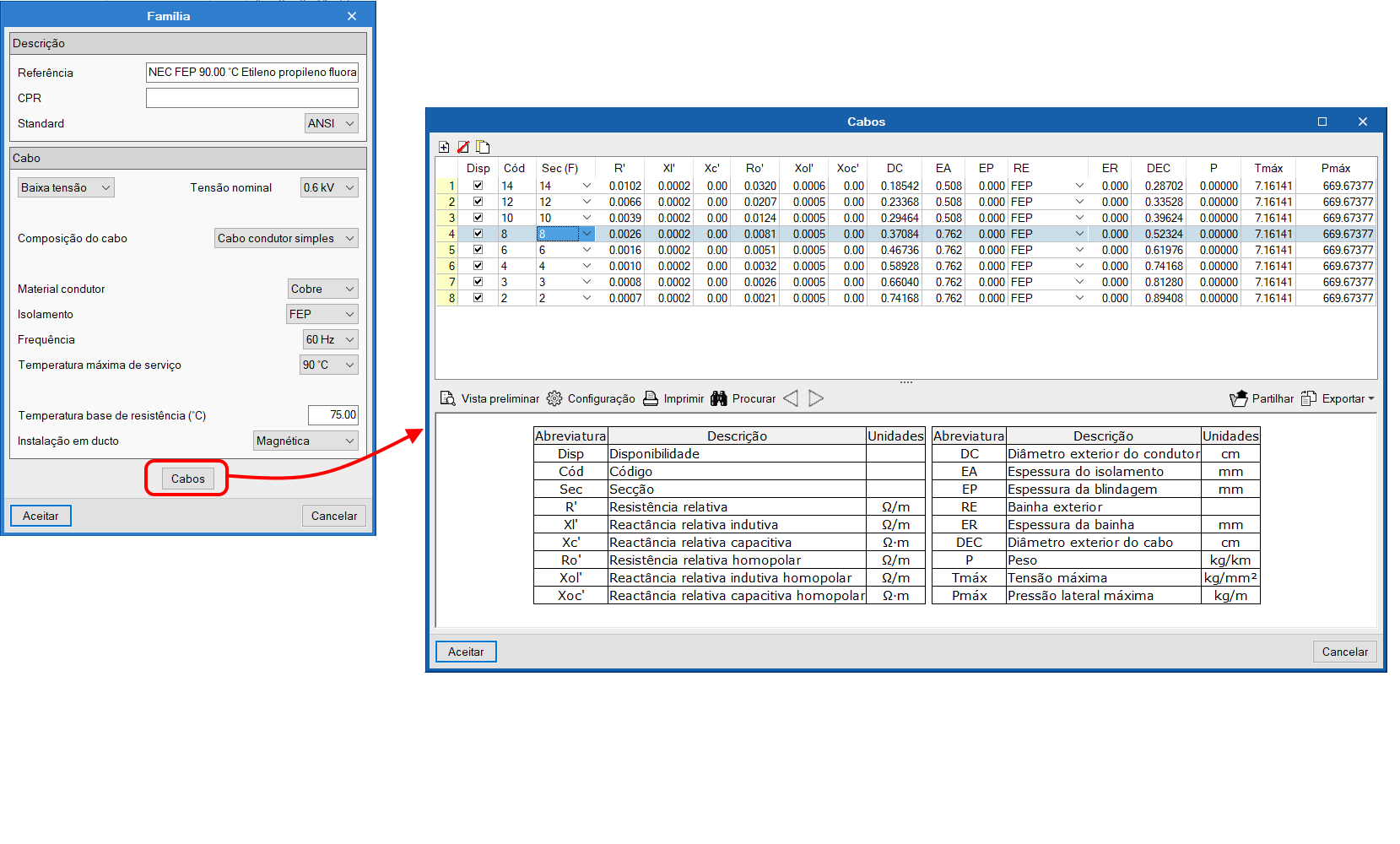Open Vista preliminar print preview
The image size is (1400, 844).
489,398
